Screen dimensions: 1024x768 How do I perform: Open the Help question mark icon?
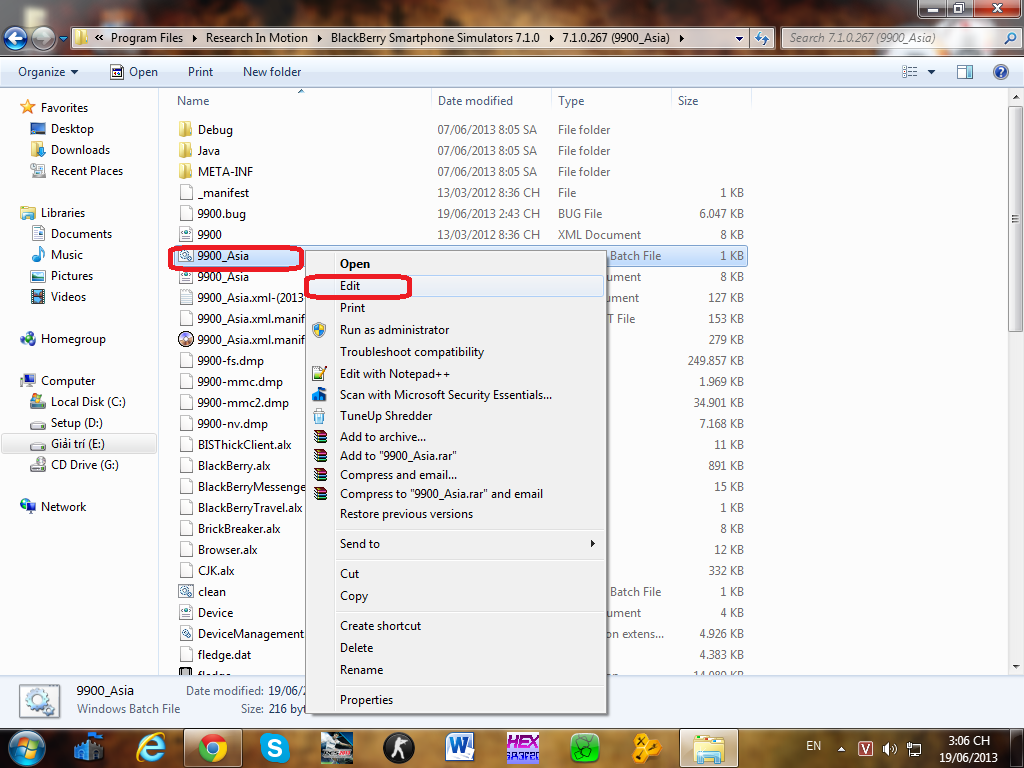click(x=1000, y=72)
